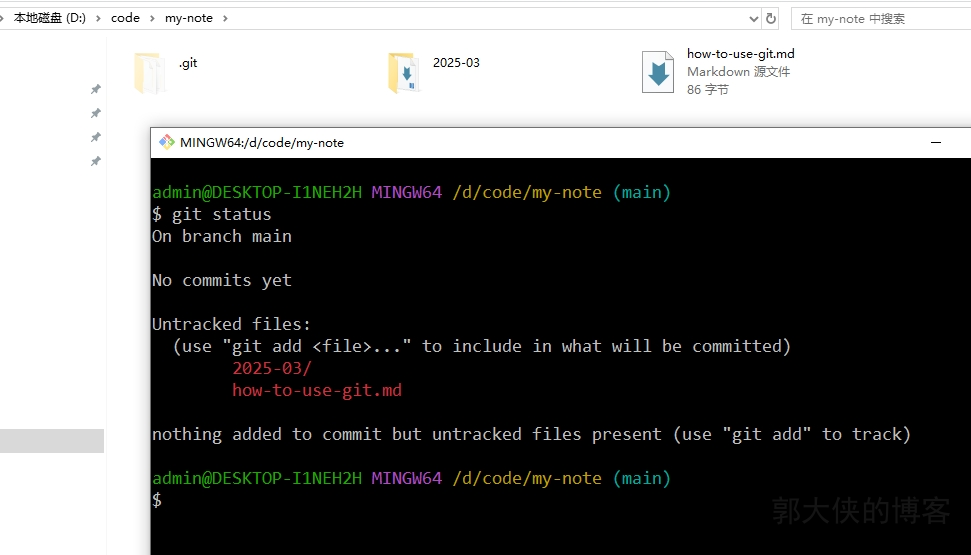971x555 pixels.
Task: Open the 2025-03 folder icon
Action: (x=404, y=73)
